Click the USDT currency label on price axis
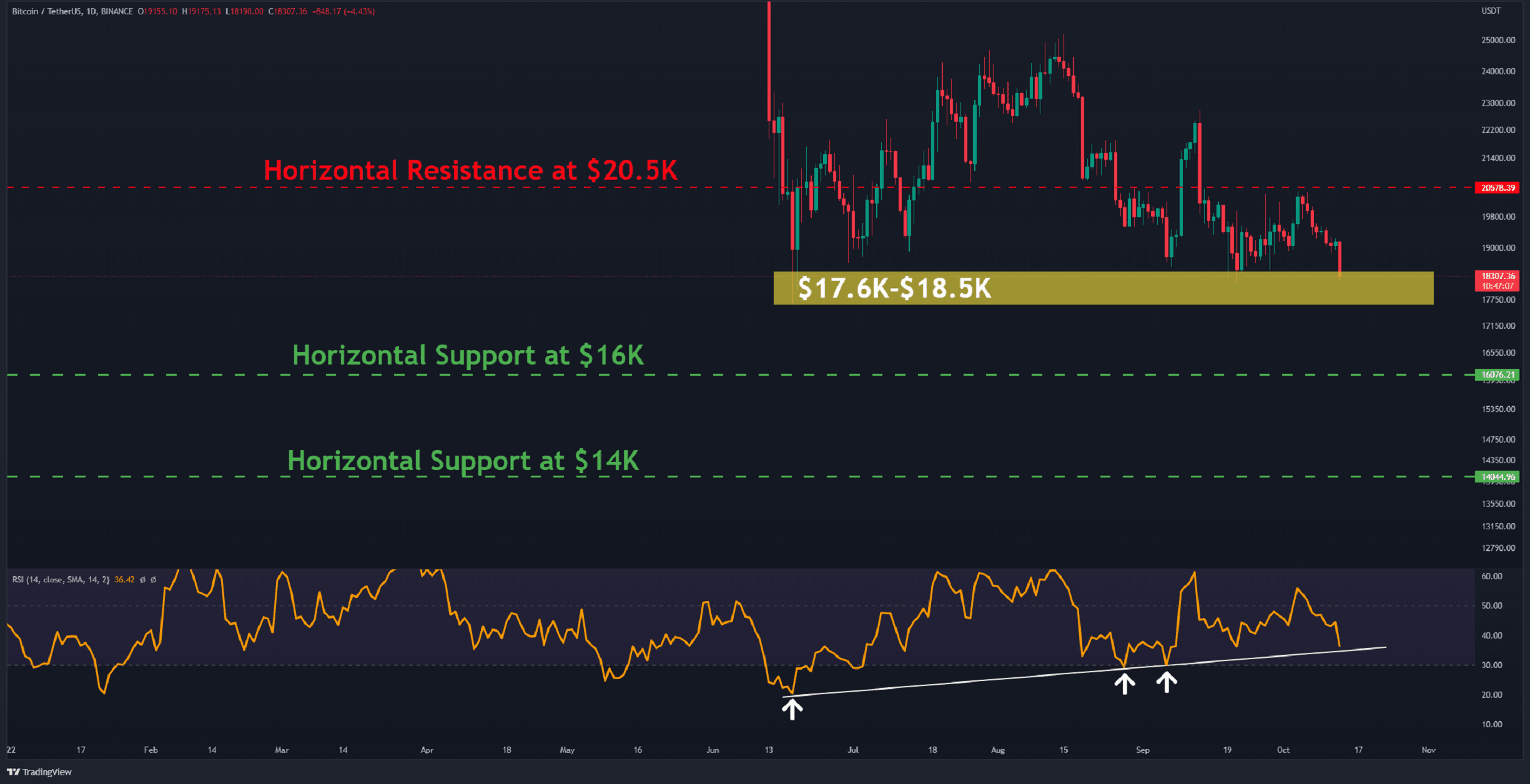 (x=1491, y=11)
